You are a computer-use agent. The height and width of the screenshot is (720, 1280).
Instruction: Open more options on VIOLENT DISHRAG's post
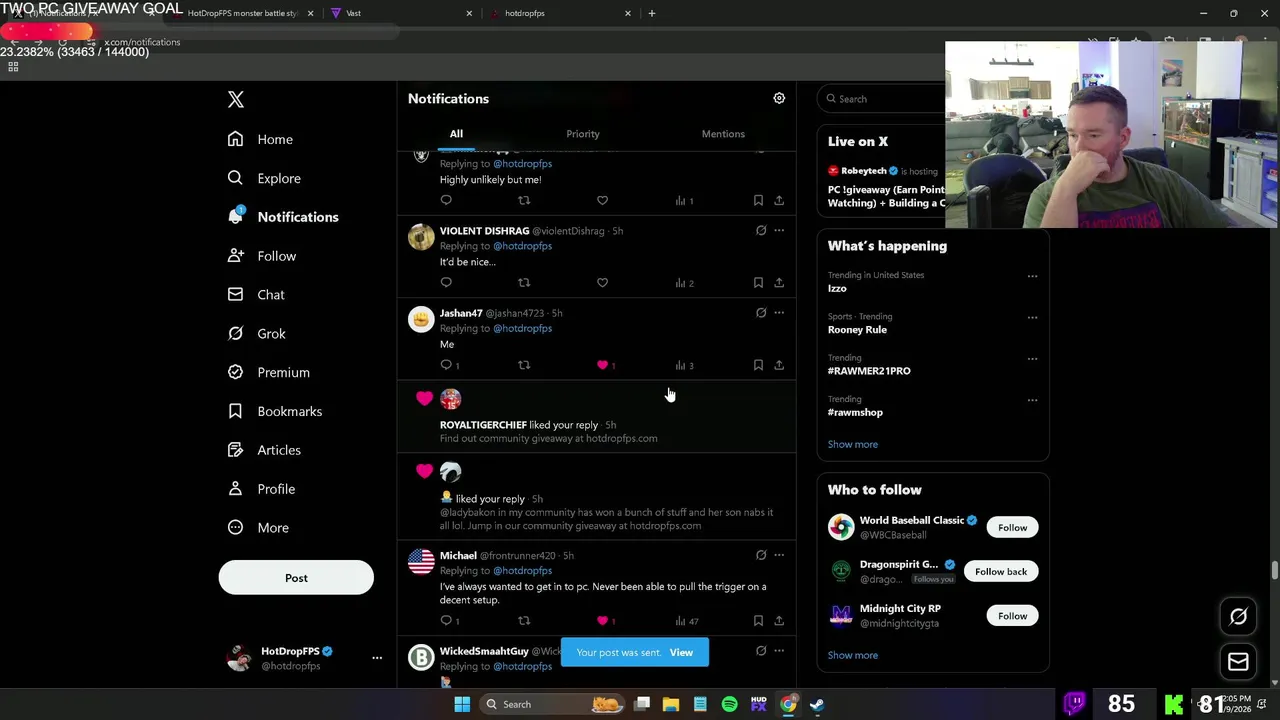[779, 230]
